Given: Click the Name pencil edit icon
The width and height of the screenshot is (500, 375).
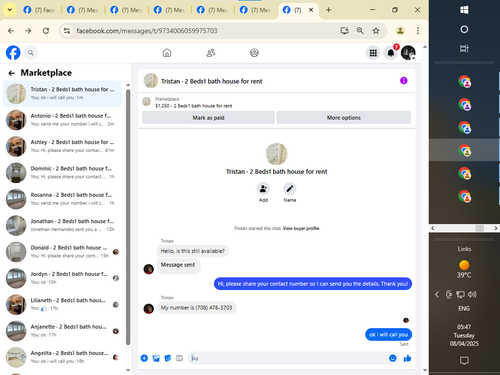Looking at the screenshot, I should click(x=290, y=189).
